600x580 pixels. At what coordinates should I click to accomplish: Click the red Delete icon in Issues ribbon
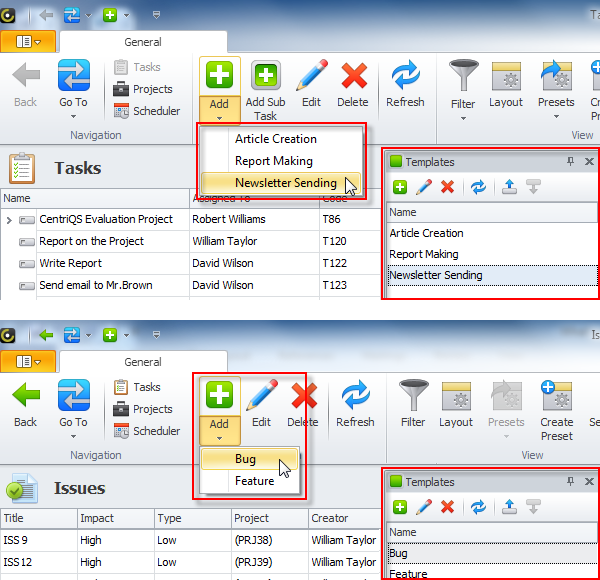click(303, 397)
